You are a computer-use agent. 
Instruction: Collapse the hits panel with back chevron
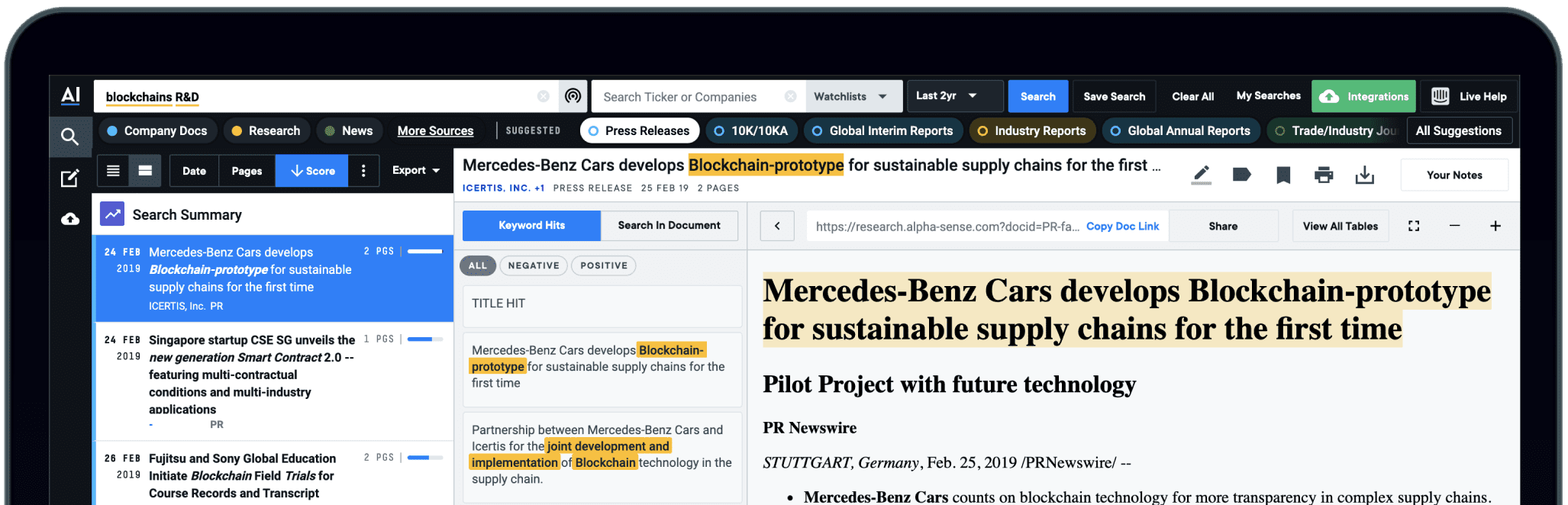[x=777, y=226]
